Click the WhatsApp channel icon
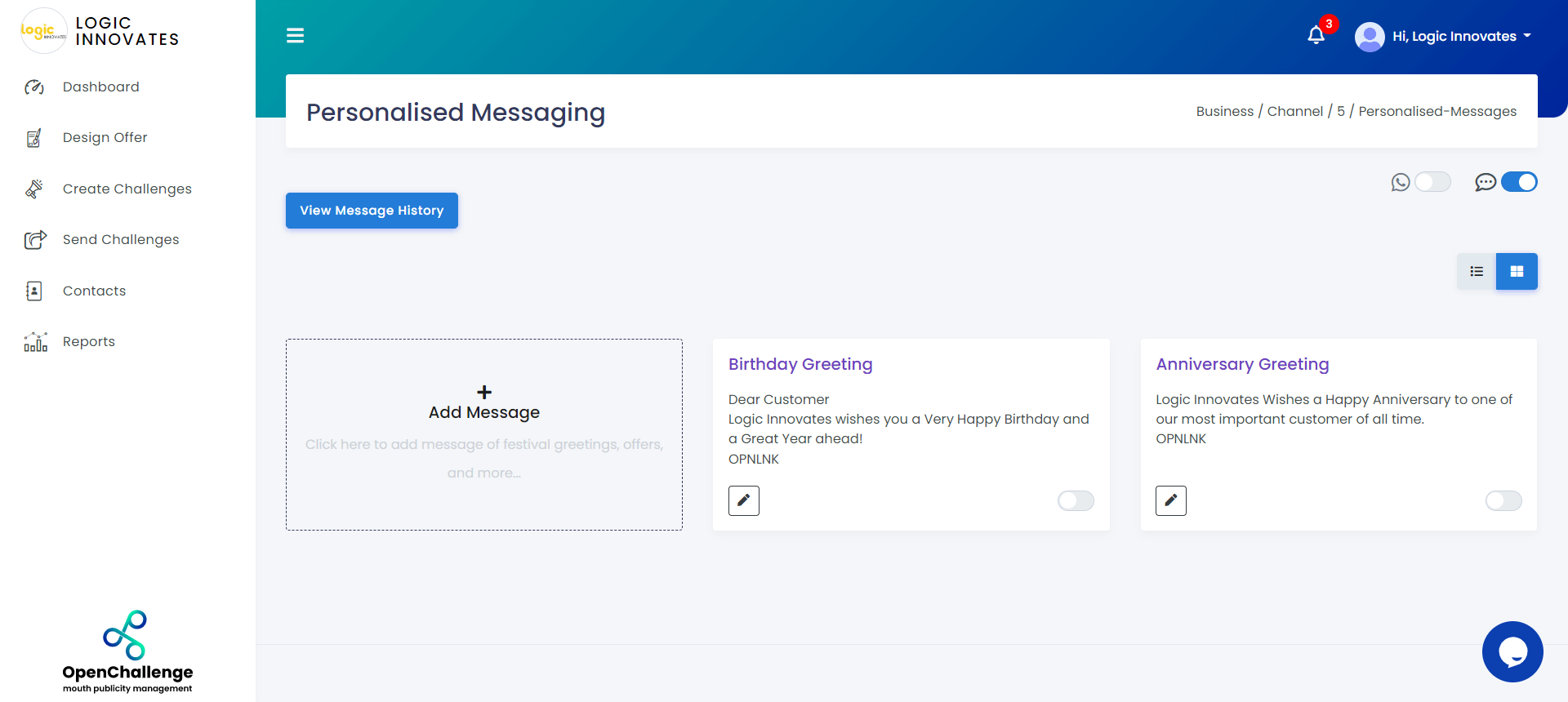The width and height of the screenshot is (1568, 702). (1401, 182)
